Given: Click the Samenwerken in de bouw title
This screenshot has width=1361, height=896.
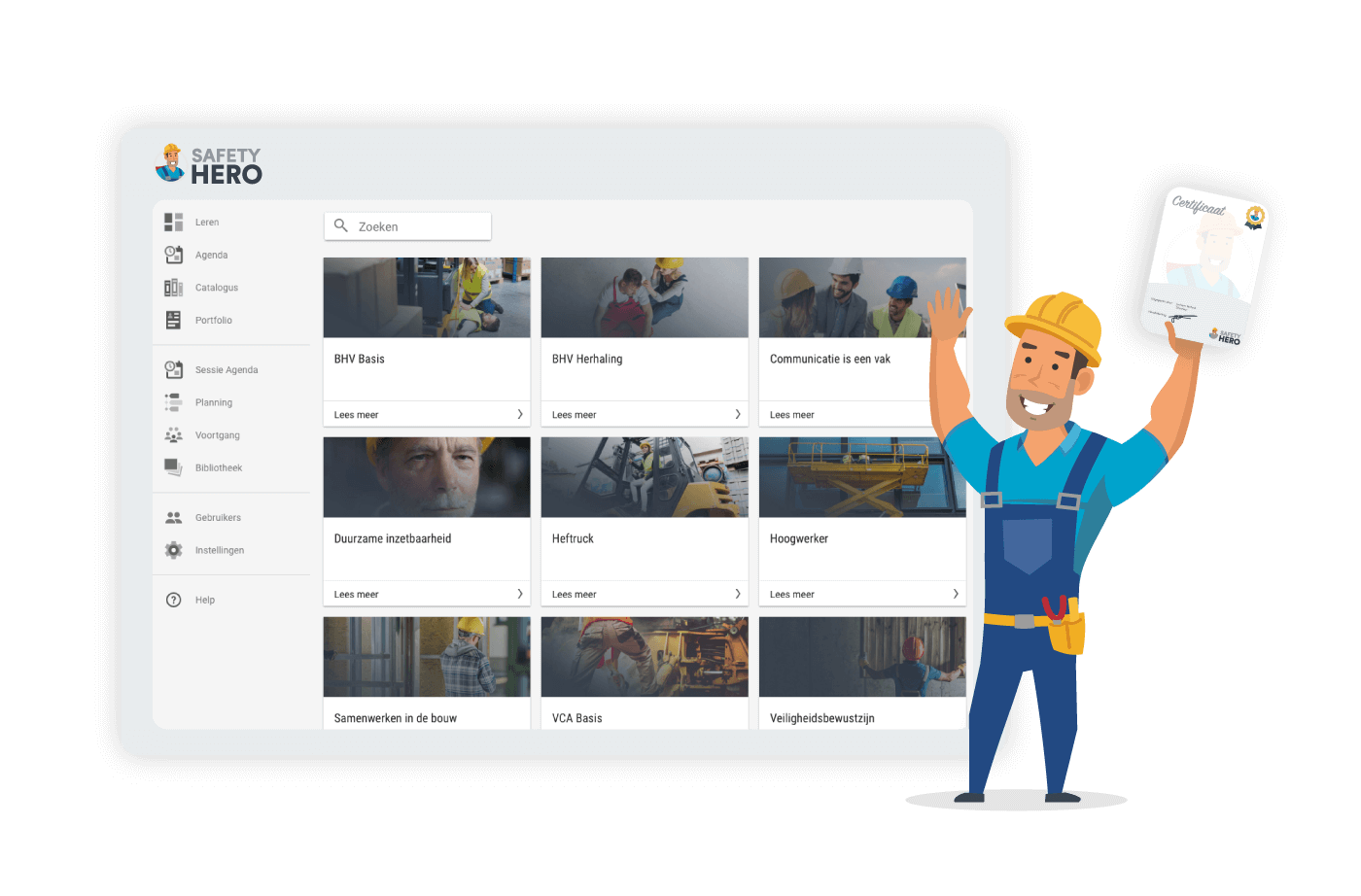Looking at the screenshot, I should pos(396,718).
